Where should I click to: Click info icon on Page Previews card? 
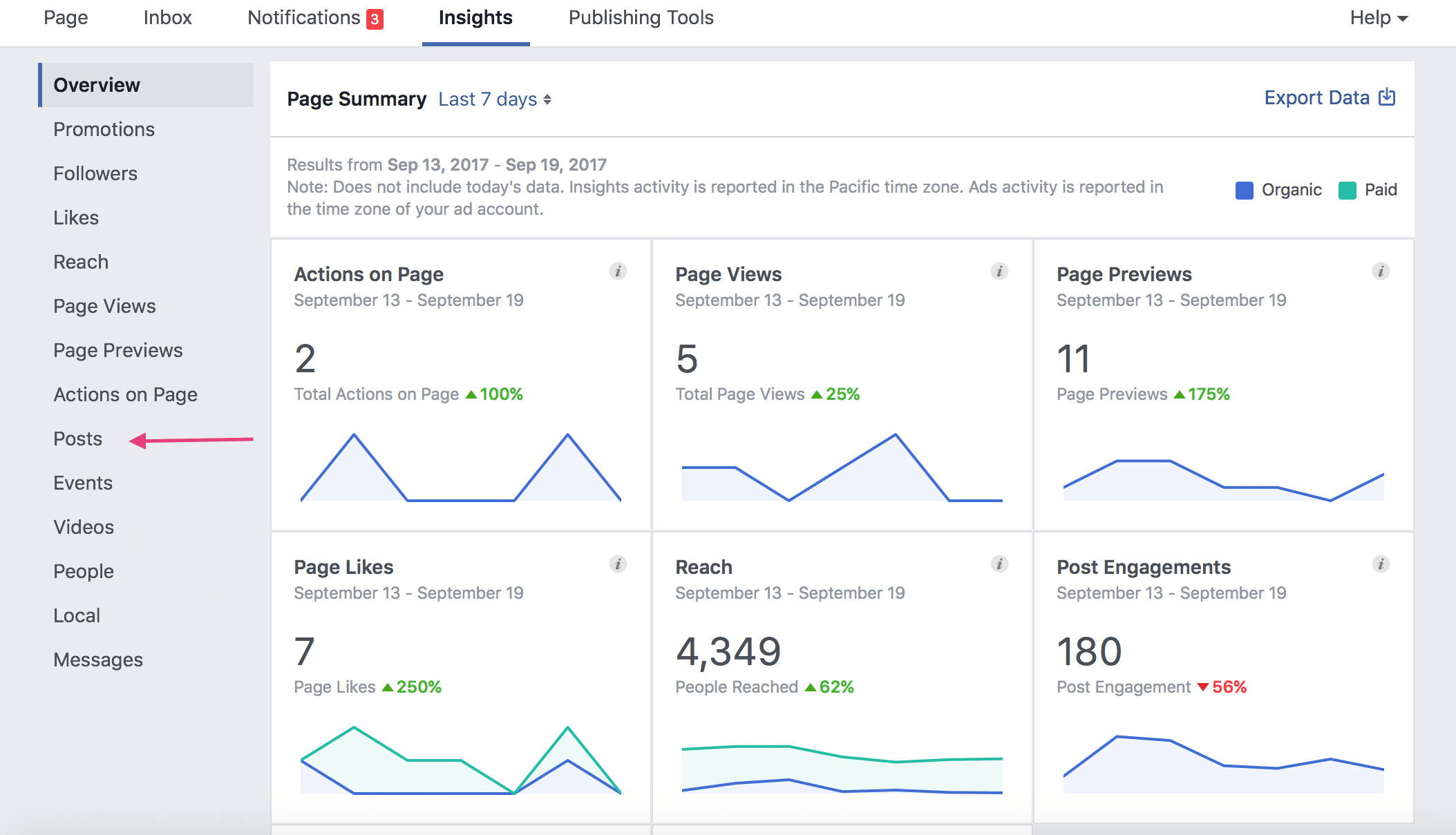click(1381, 271)
